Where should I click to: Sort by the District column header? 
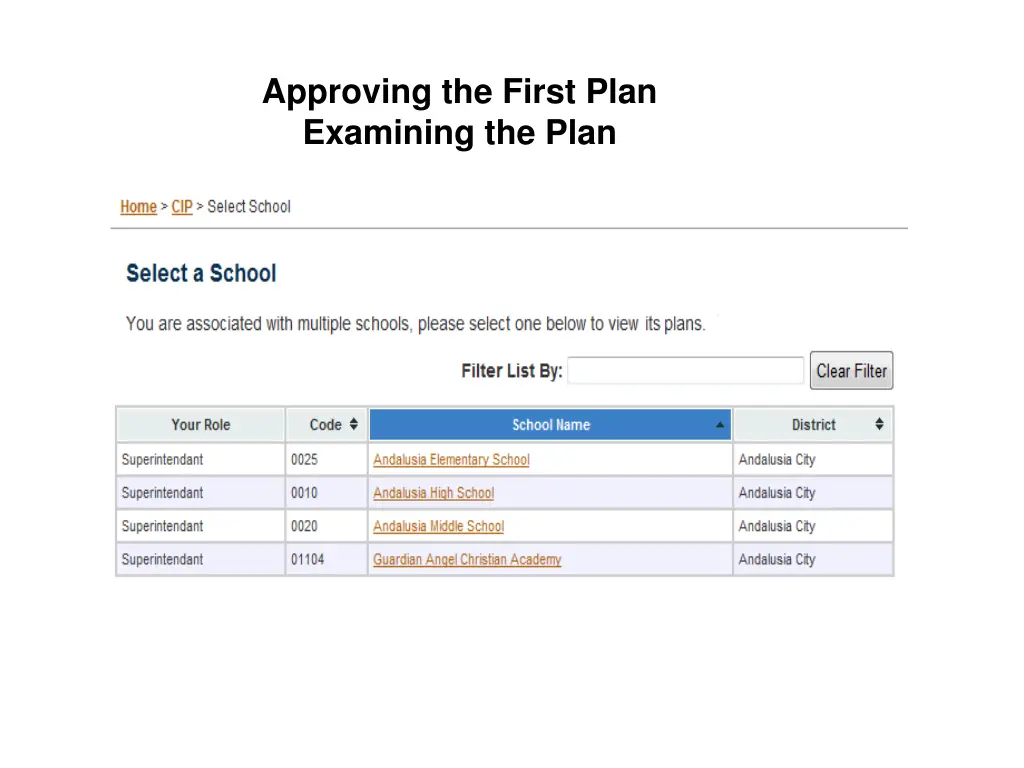(x=813, y=424)
